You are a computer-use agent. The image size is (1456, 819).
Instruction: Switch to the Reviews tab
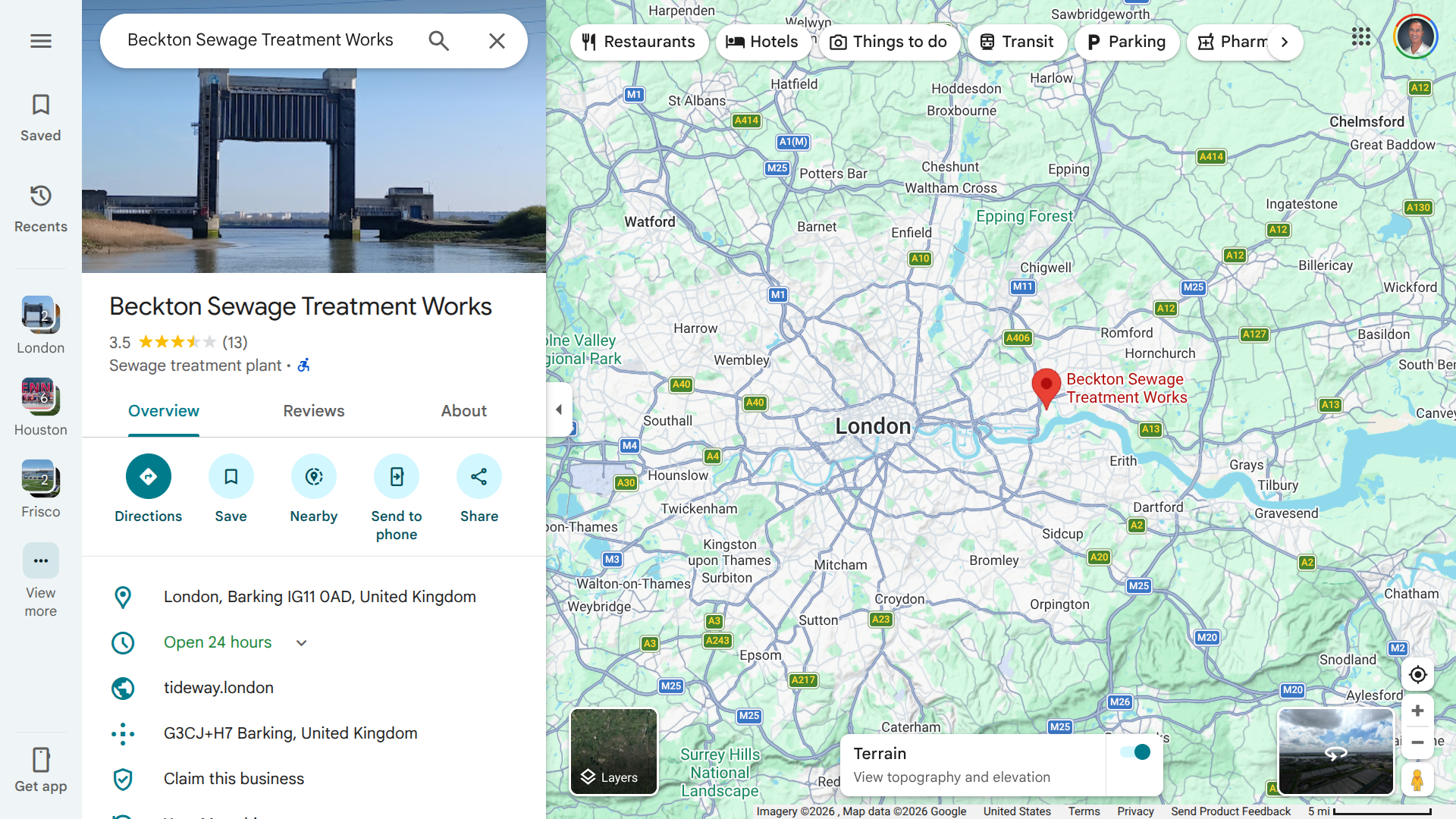pos(313,411)
